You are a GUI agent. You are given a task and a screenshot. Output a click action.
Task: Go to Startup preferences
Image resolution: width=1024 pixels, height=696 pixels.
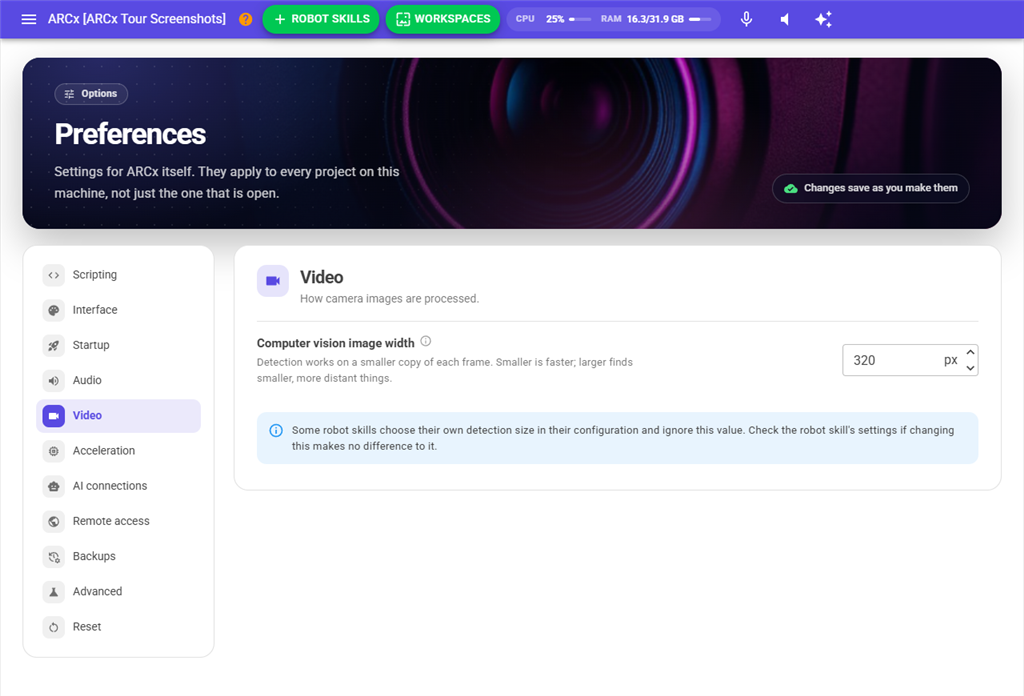(118, 345)
